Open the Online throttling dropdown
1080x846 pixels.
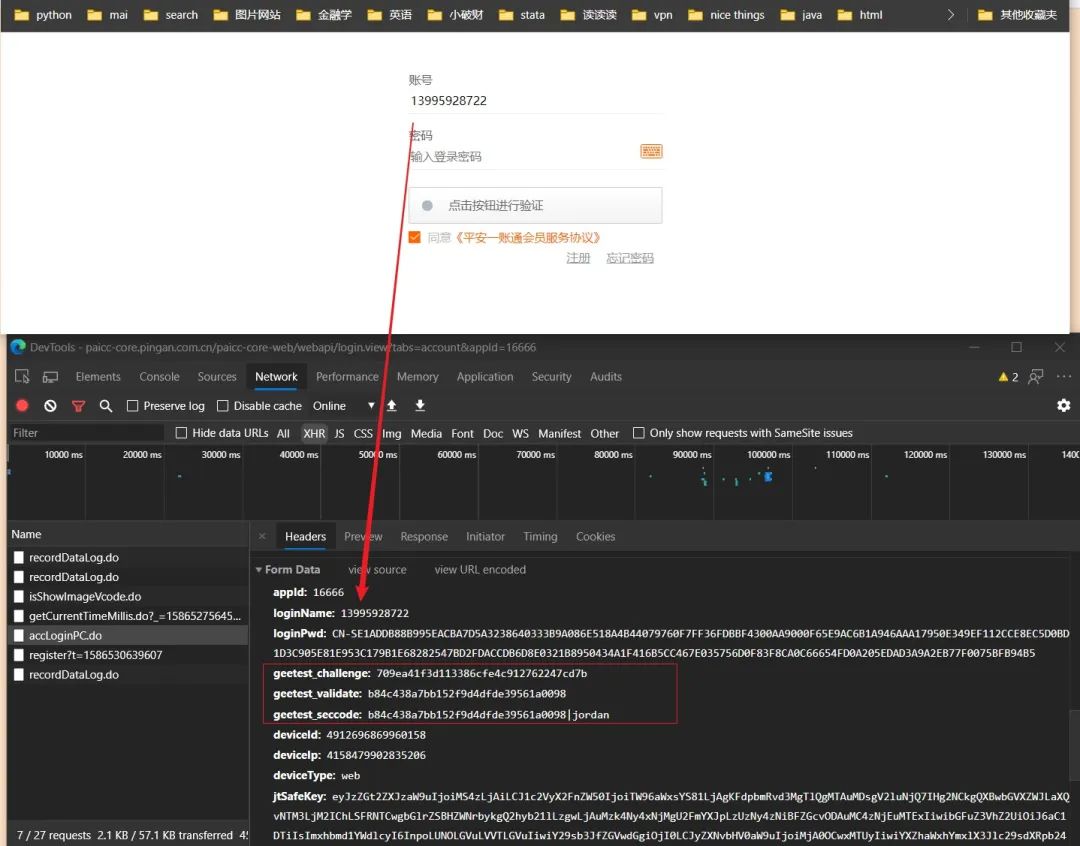click(x=343, y=406)
